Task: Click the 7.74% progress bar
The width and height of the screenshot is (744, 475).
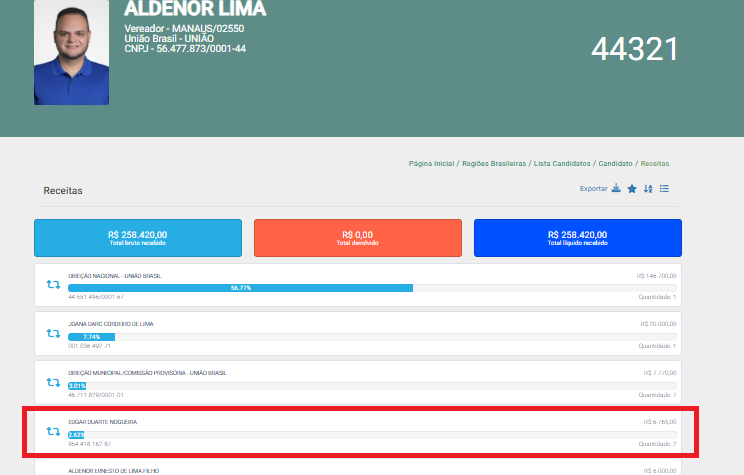Action: 91,336
